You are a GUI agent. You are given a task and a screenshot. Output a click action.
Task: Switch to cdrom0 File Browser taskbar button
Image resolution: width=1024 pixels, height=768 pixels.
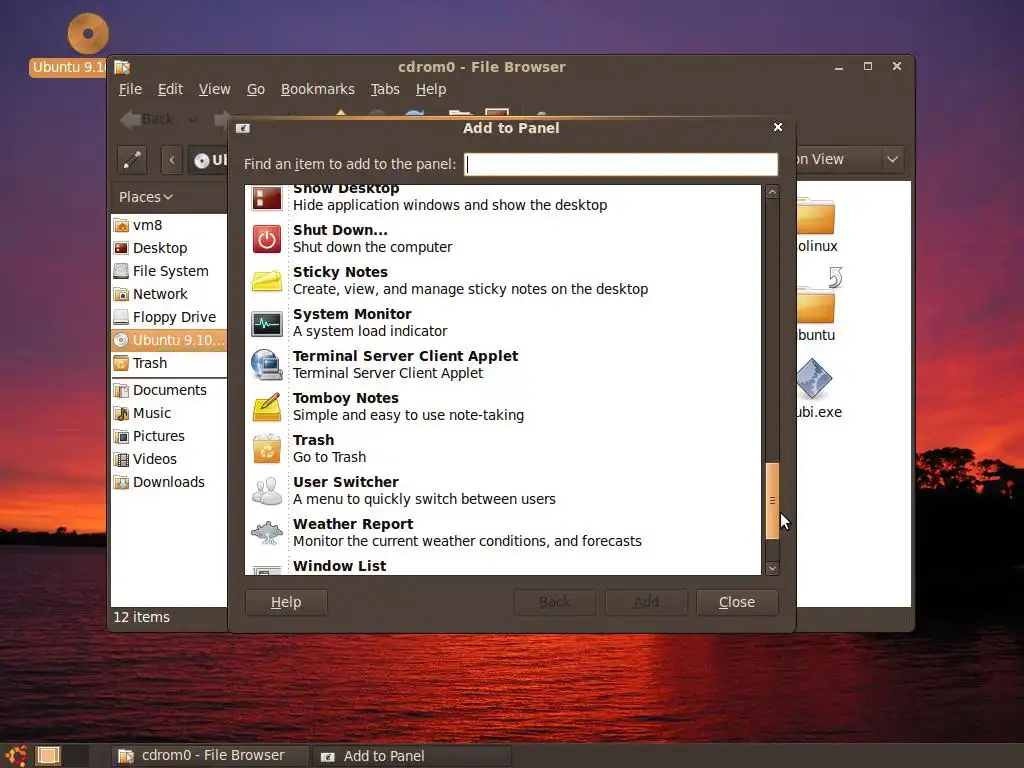point(209,756)
